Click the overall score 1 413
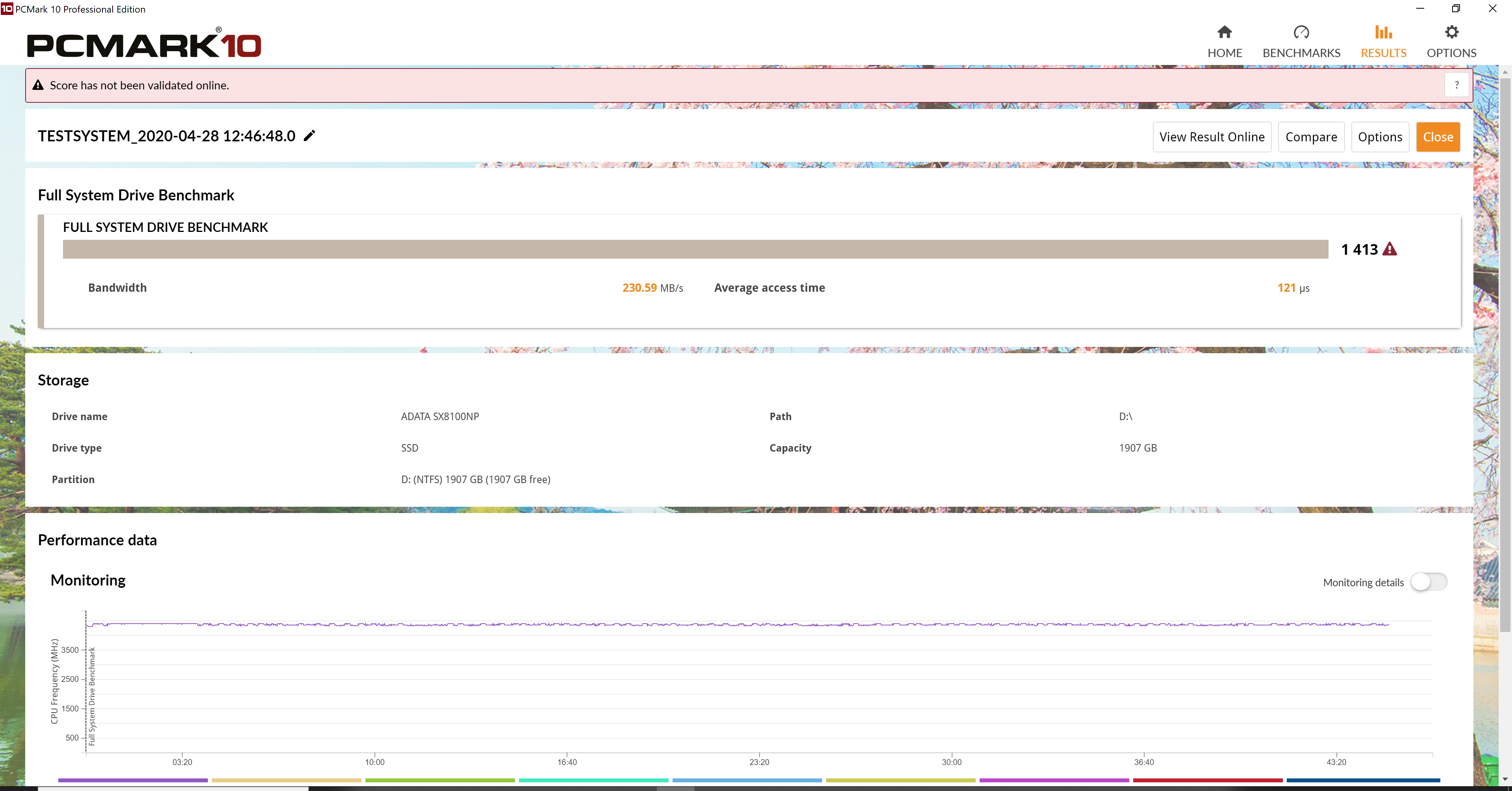1512x791 pixels. click(1359, 249)
